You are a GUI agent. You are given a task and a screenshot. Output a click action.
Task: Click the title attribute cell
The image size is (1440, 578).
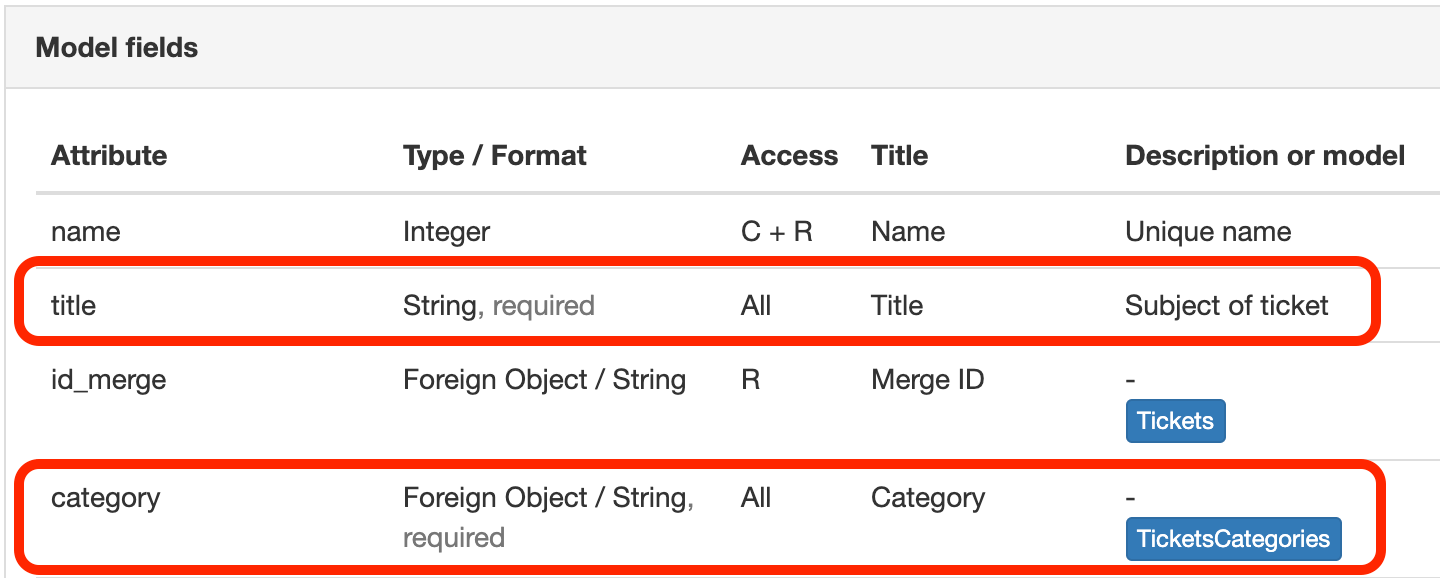coord(74,305)
